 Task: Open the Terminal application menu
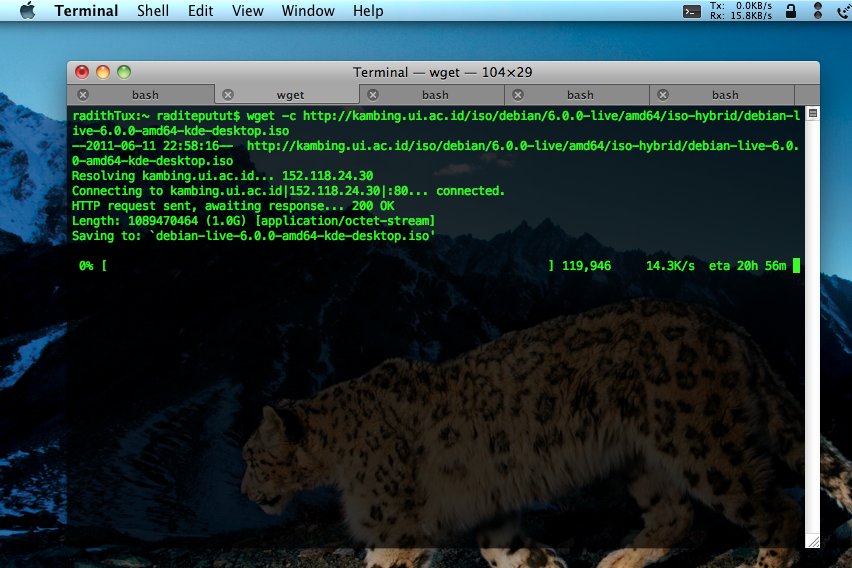(x=86, y=11)
